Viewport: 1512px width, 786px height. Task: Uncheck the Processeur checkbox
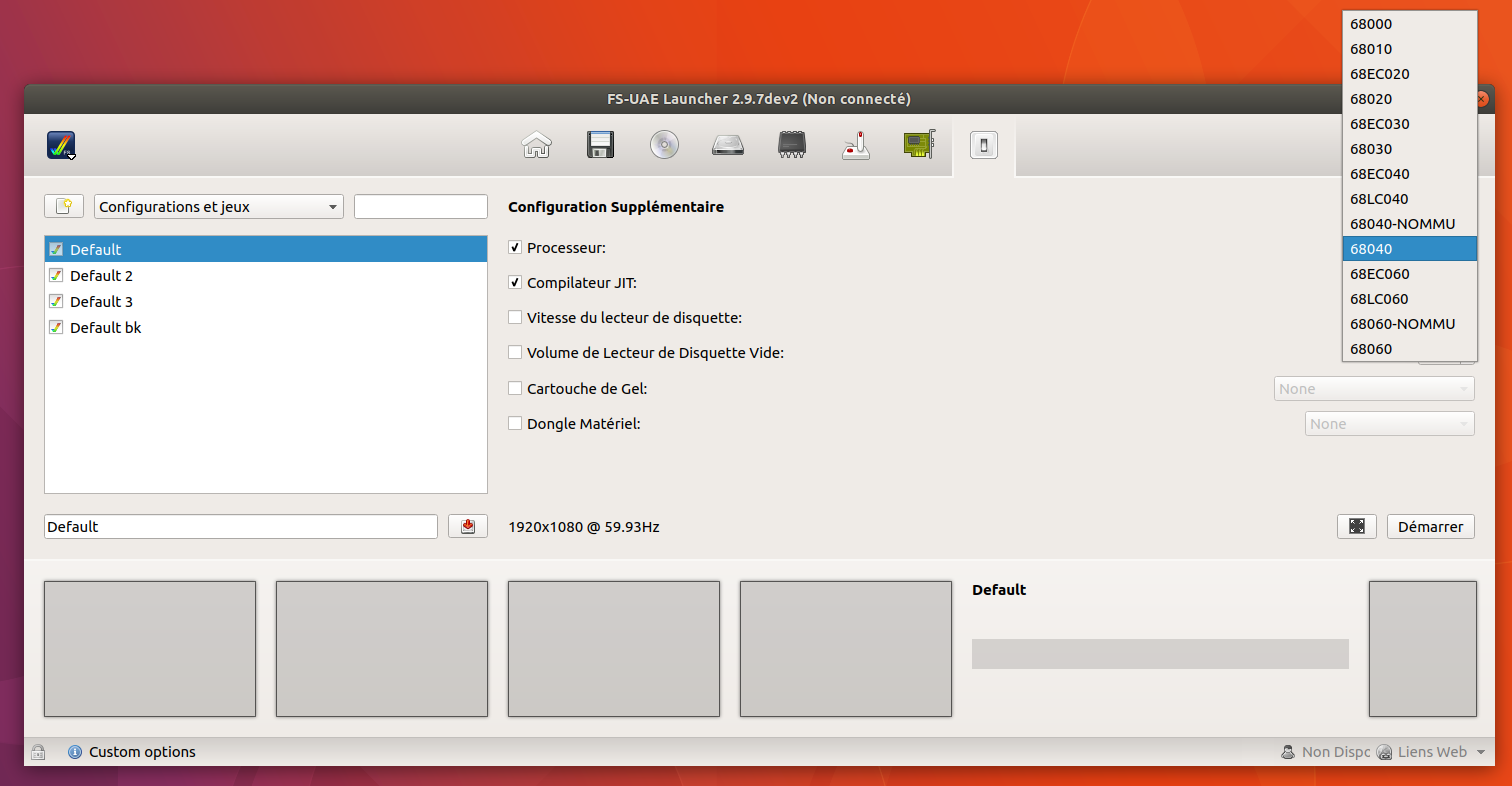515,247
